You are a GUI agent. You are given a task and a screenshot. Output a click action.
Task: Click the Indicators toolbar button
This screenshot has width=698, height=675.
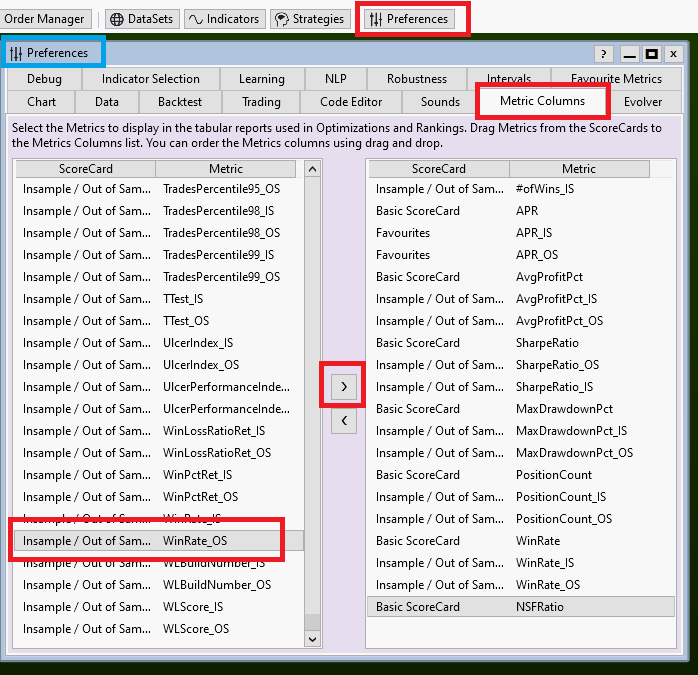click(223, 19)
